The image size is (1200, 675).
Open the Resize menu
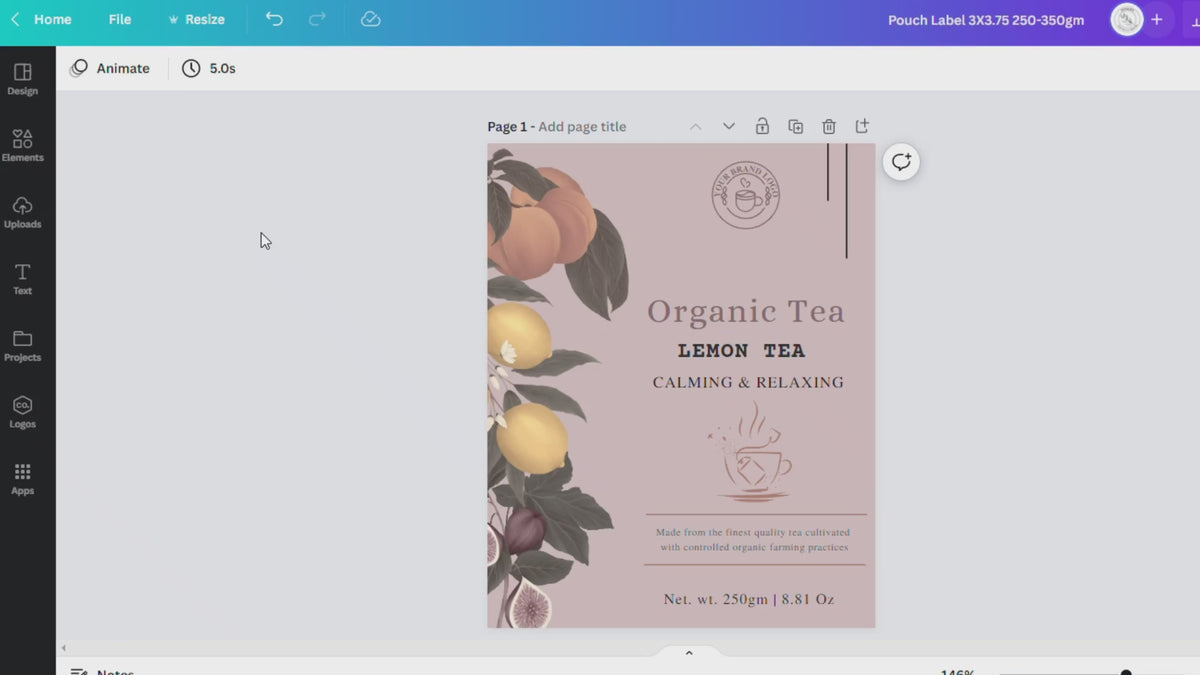196,19
